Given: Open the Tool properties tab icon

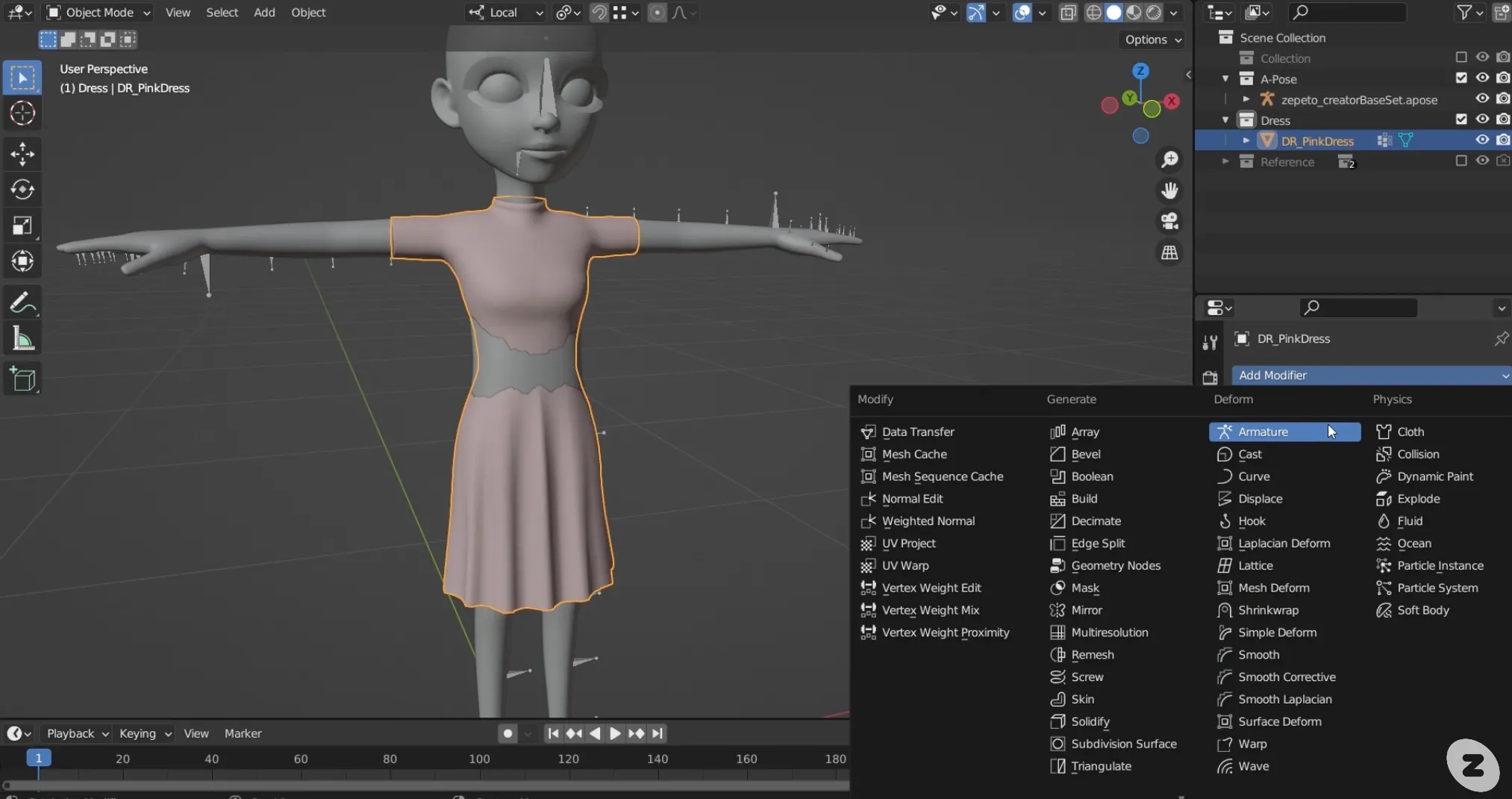Looking at the screenshot, I should pyautogui.click(x=1210, y=343).
